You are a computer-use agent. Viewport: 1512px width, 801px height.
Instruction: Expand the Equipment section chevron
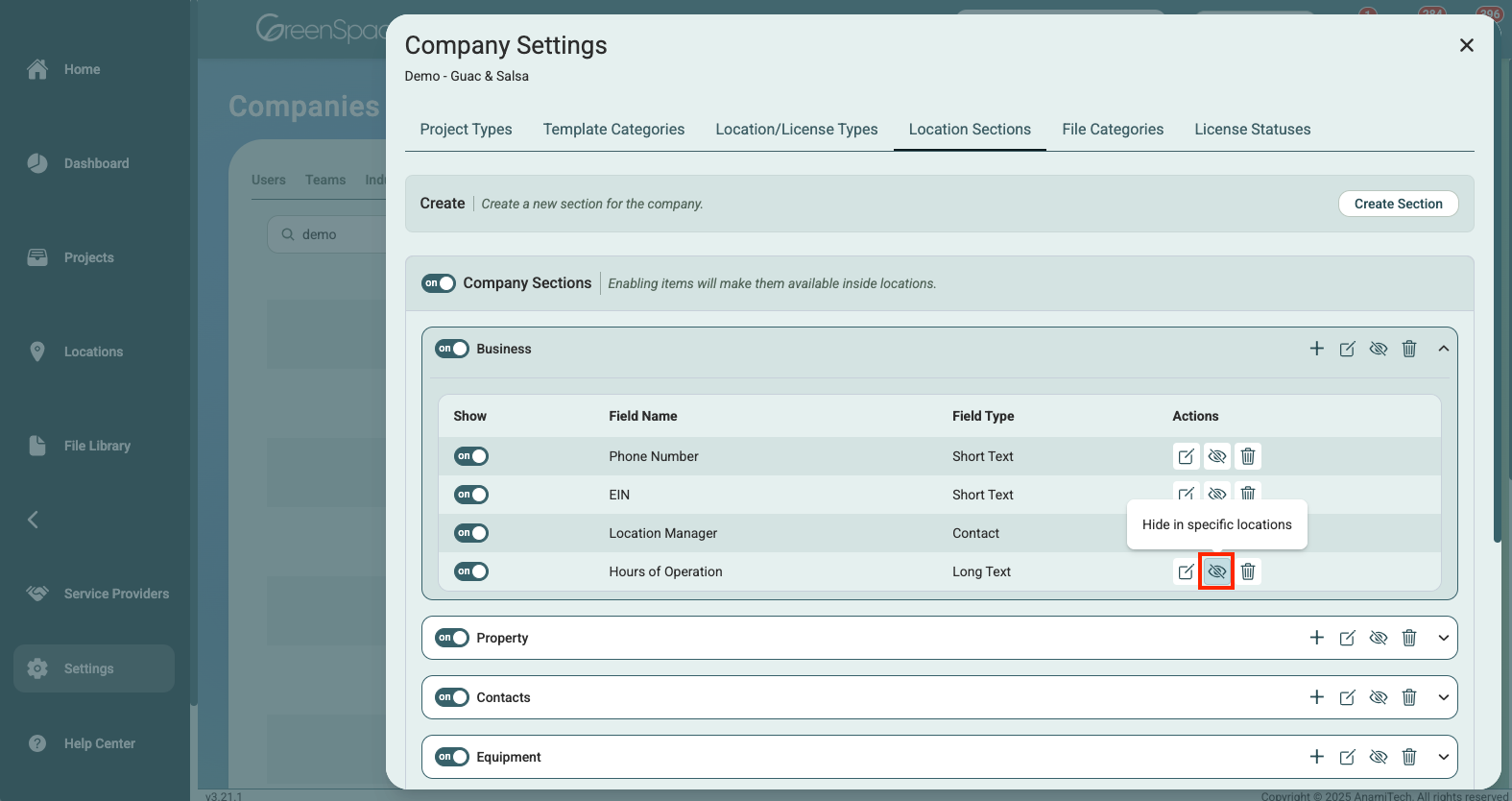point(1443,757)
